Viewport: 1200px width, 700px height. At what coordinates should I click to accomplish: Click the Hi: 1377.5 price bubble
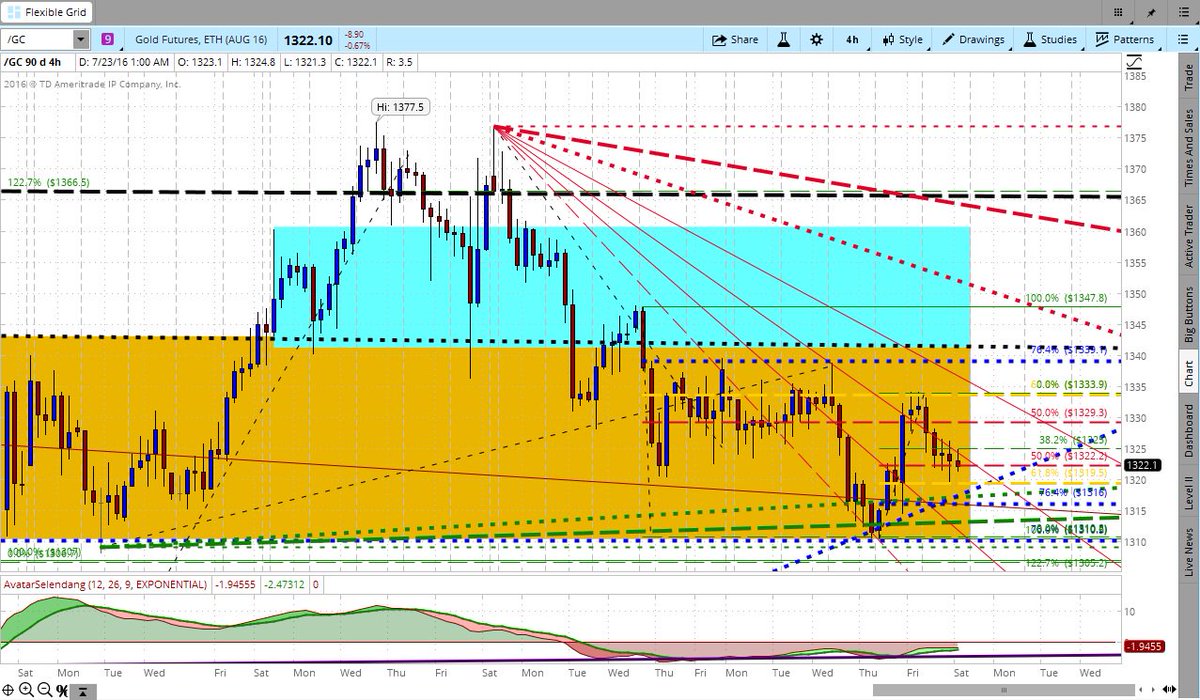[x=401, y=107]
